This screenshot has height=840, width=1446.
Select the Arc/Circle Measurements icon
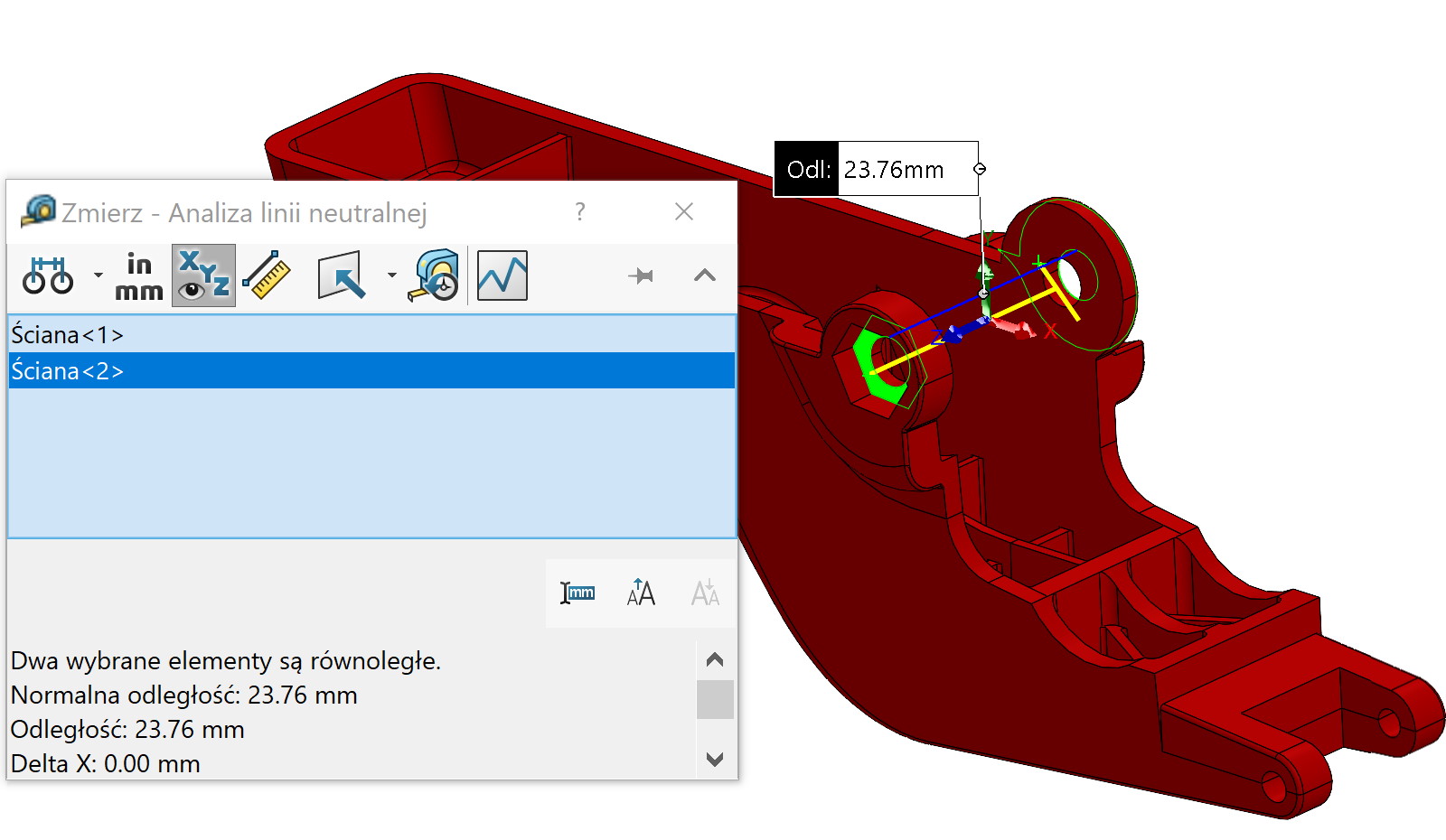tap(50, 275)
